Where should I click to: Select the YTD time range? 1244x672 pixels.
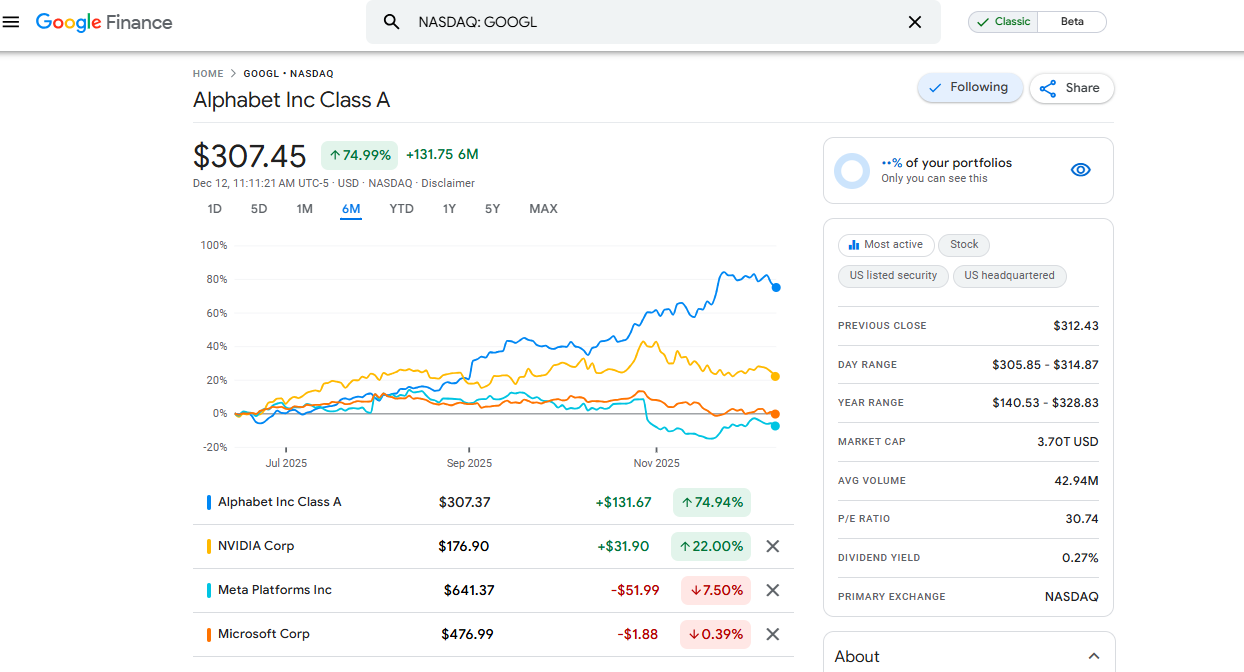(401, 209)
